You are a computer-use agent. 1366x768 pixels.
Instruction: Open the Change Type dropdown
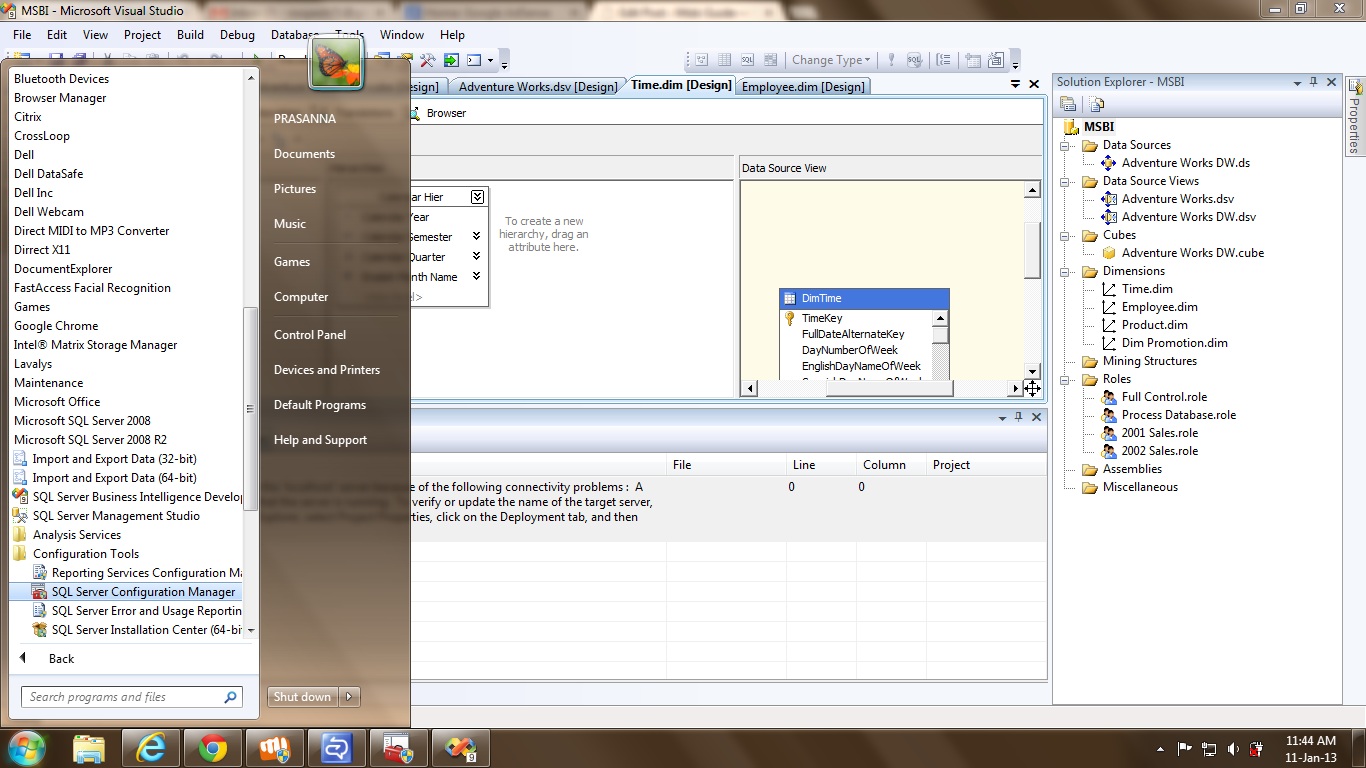830,60
